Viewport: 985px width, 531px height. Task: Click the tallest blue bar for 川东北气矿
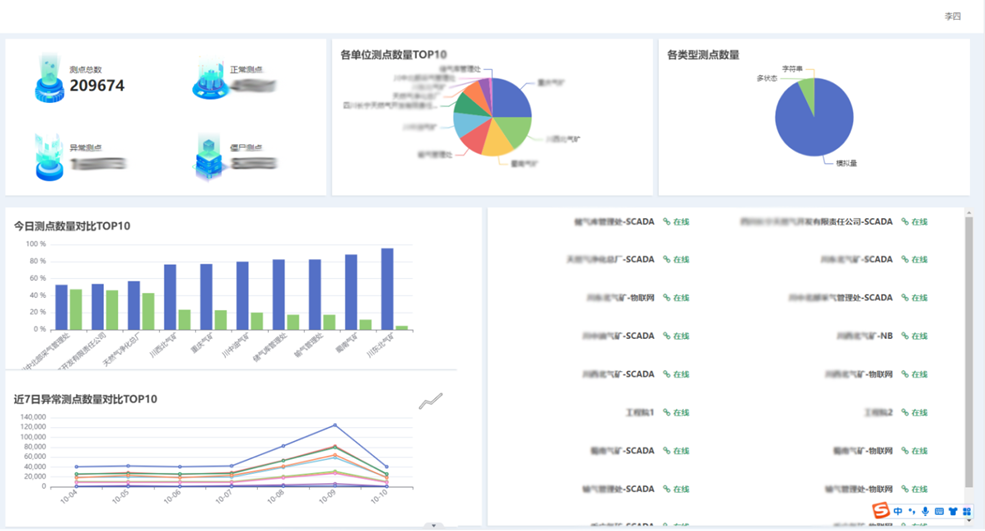tap(387, 288)
